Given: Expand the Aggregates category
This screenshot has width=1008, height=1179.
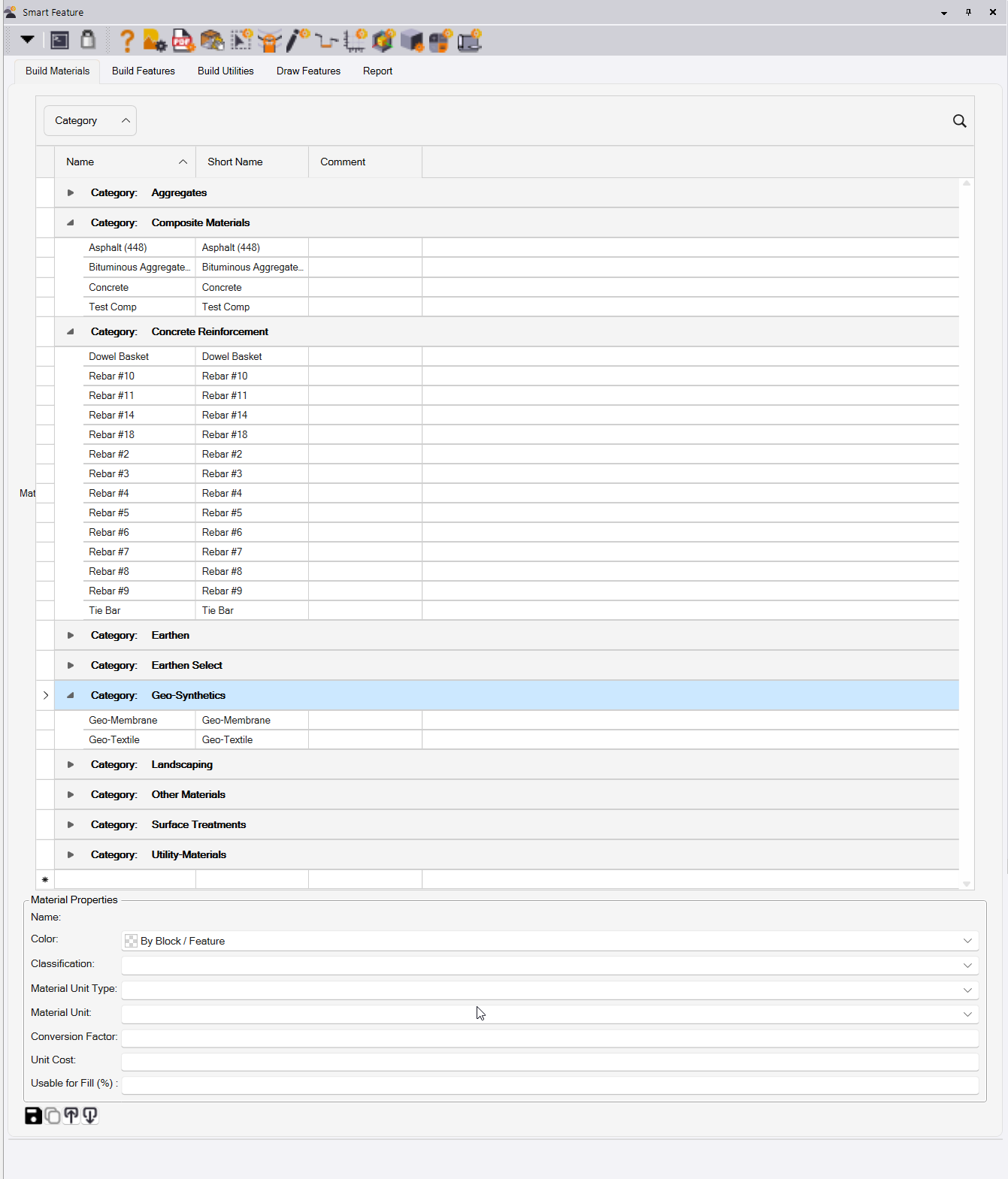Looking at the screenshot, I should 71,193.
